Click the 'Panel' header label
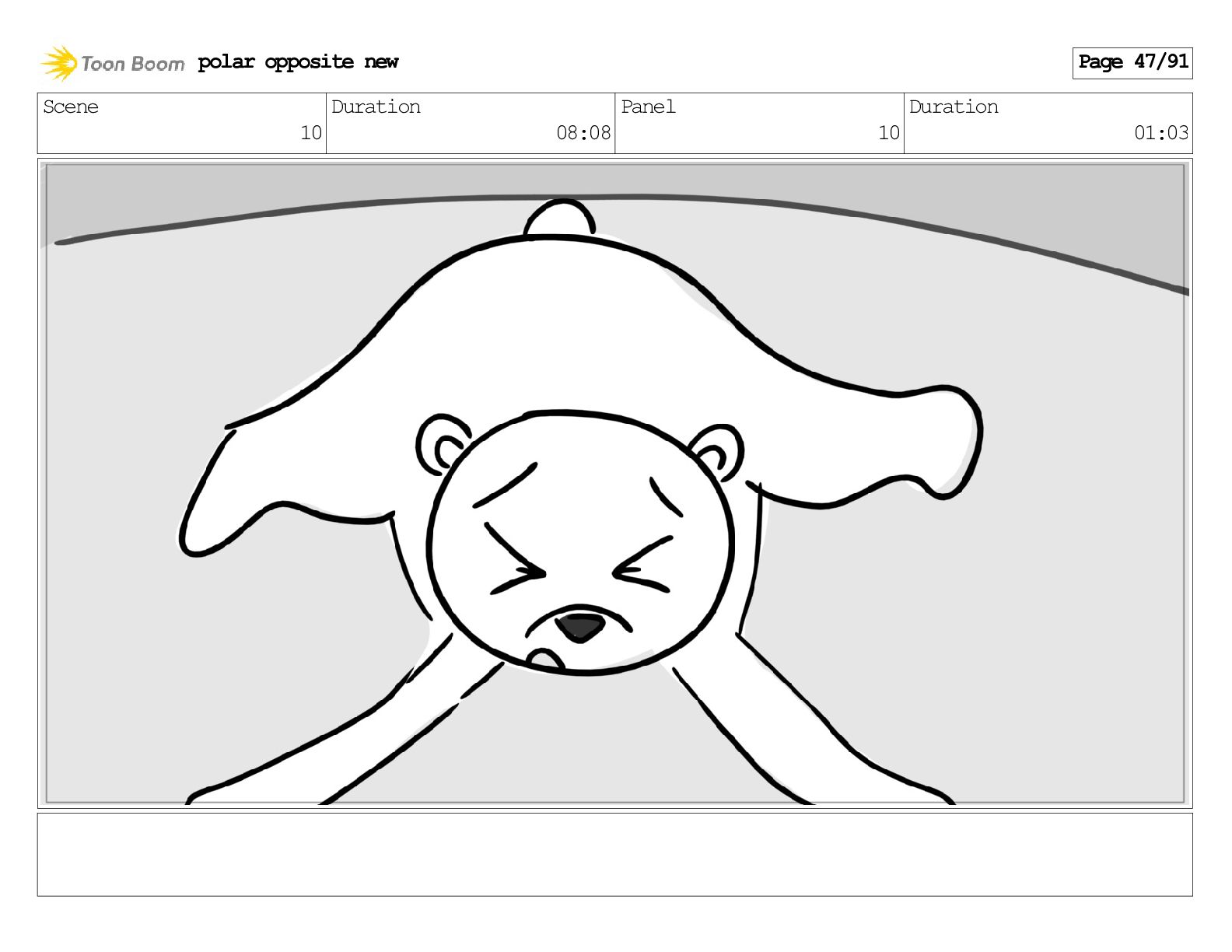Screen dimensions: 1232x952 click(648, 107)
